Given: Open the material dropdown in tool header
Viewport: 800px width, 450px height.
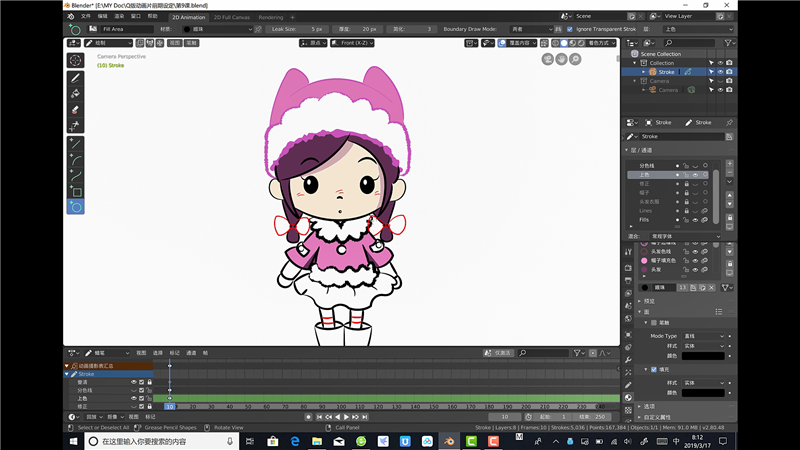Looking at the screenshot, I should tap(217, 29).
